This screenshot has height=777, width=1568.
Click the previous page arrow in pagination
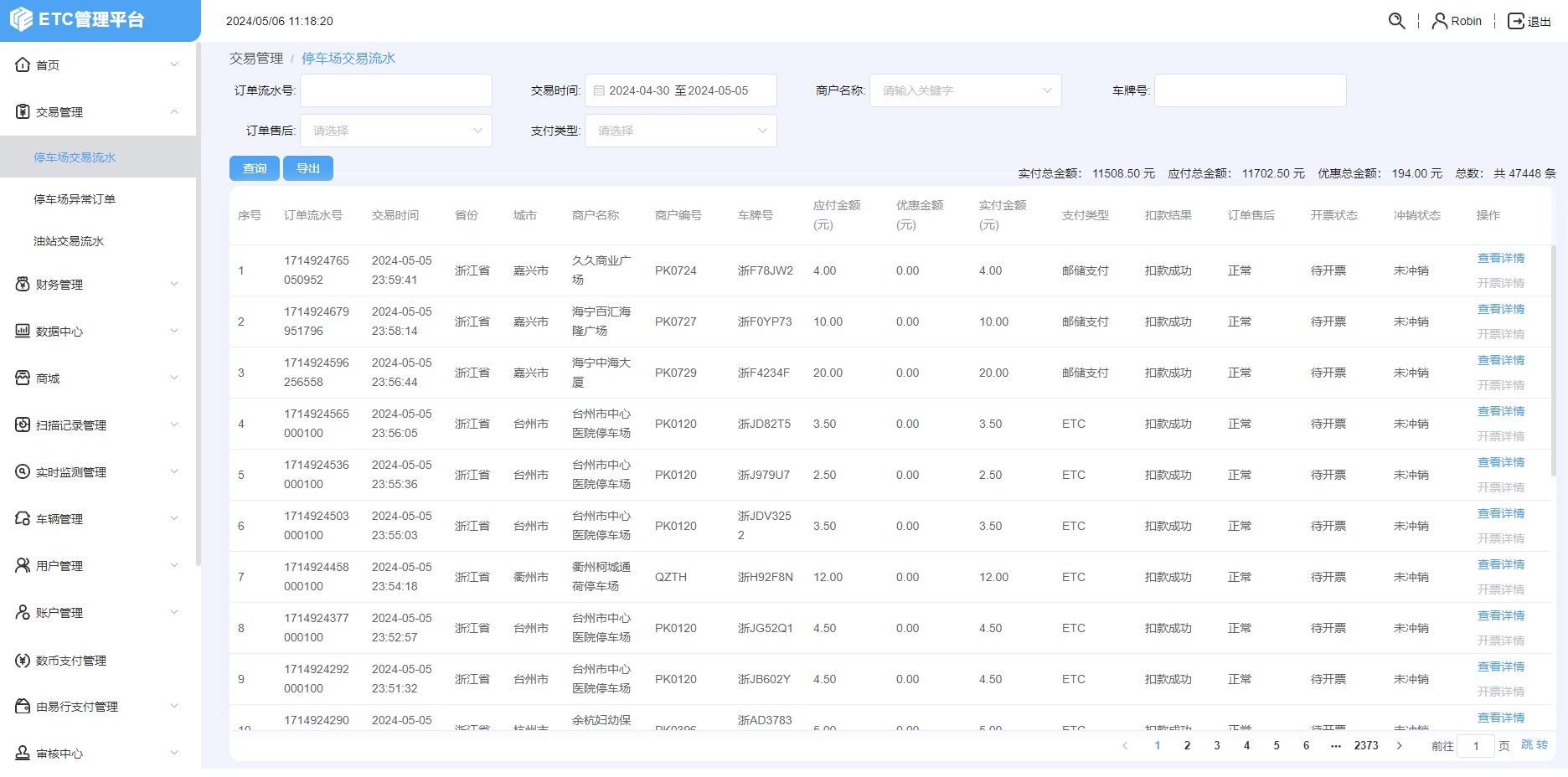[1125, 745]
